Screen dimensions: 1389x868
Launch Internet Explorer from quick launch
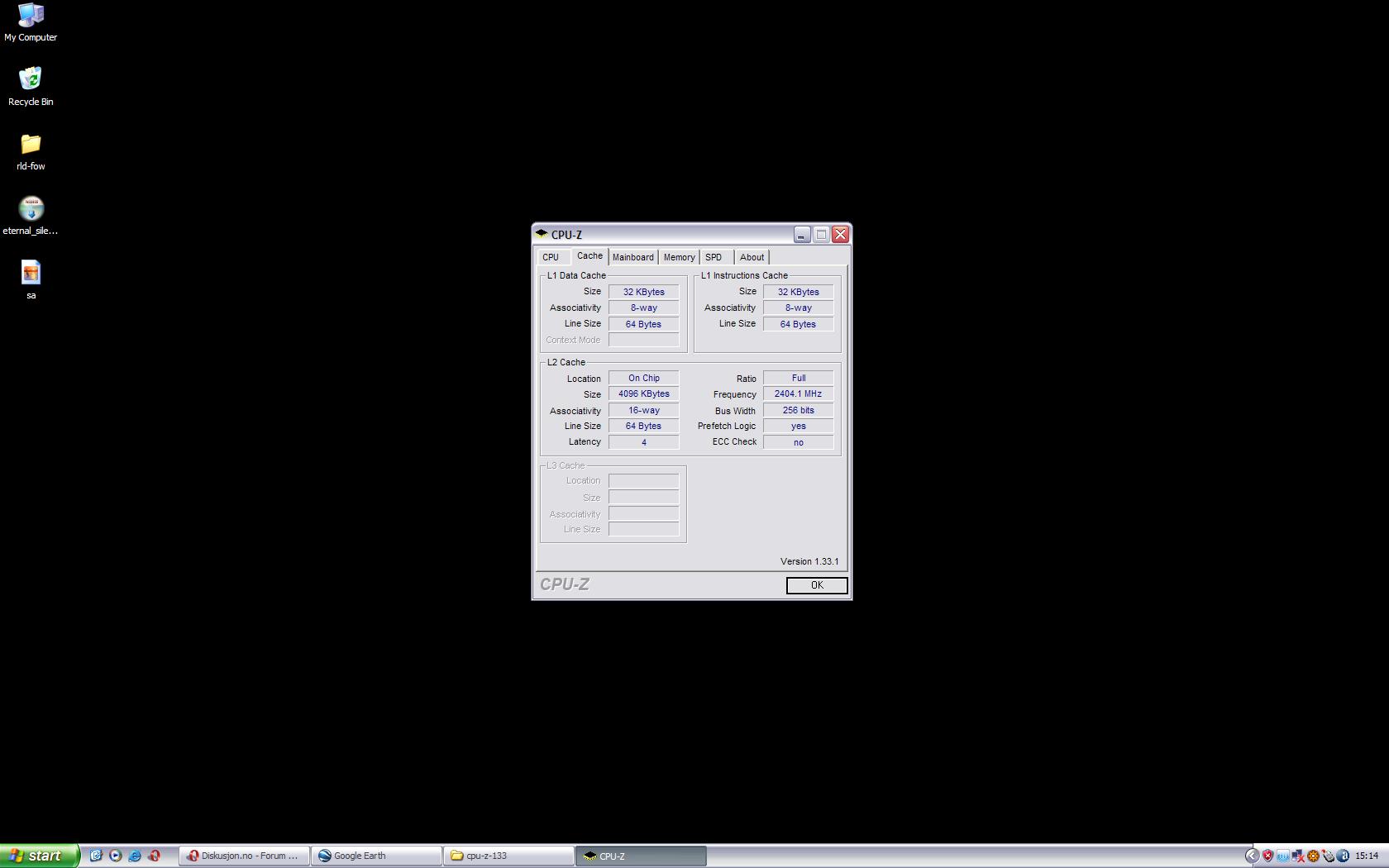[x=135, y=856]
